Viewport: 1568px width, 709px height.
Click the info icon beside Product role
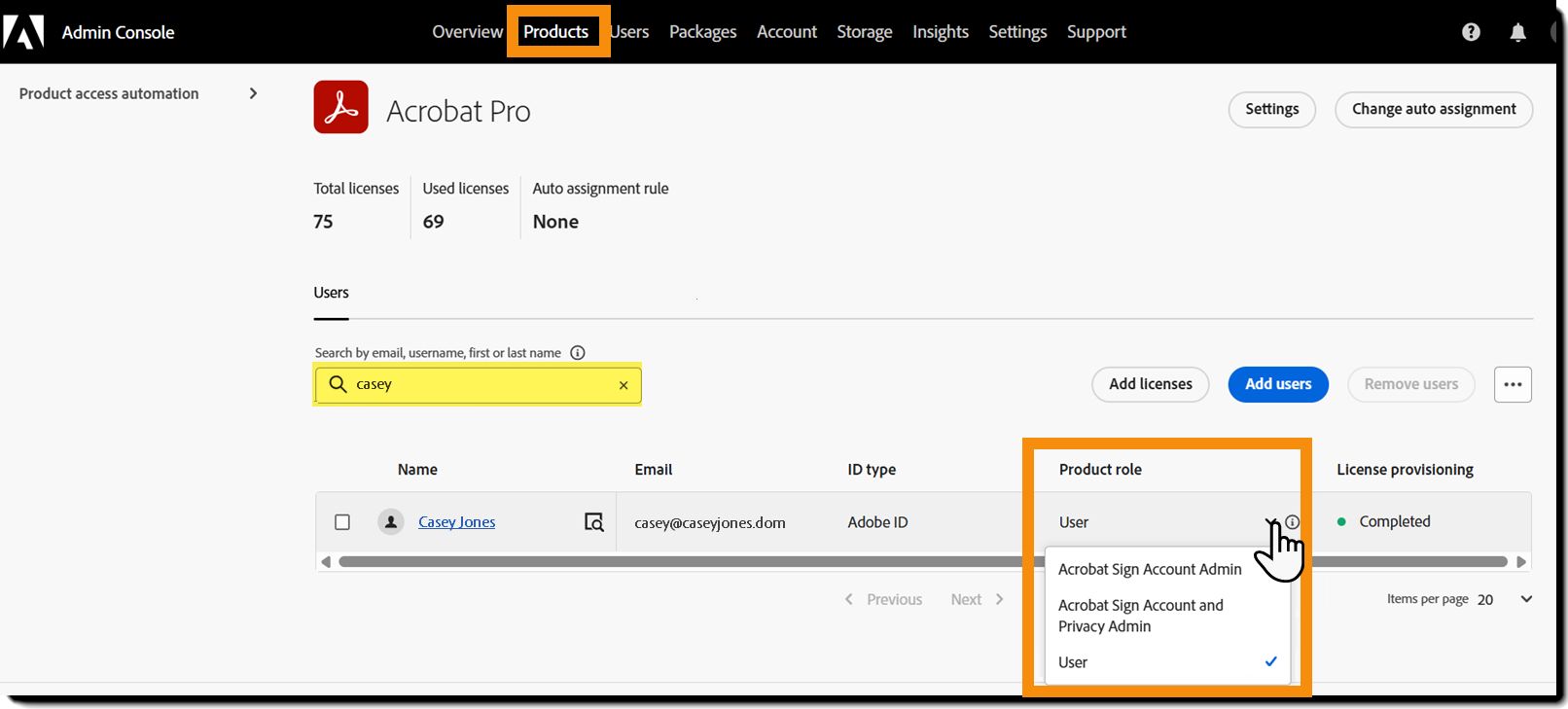pos(1292,522)
